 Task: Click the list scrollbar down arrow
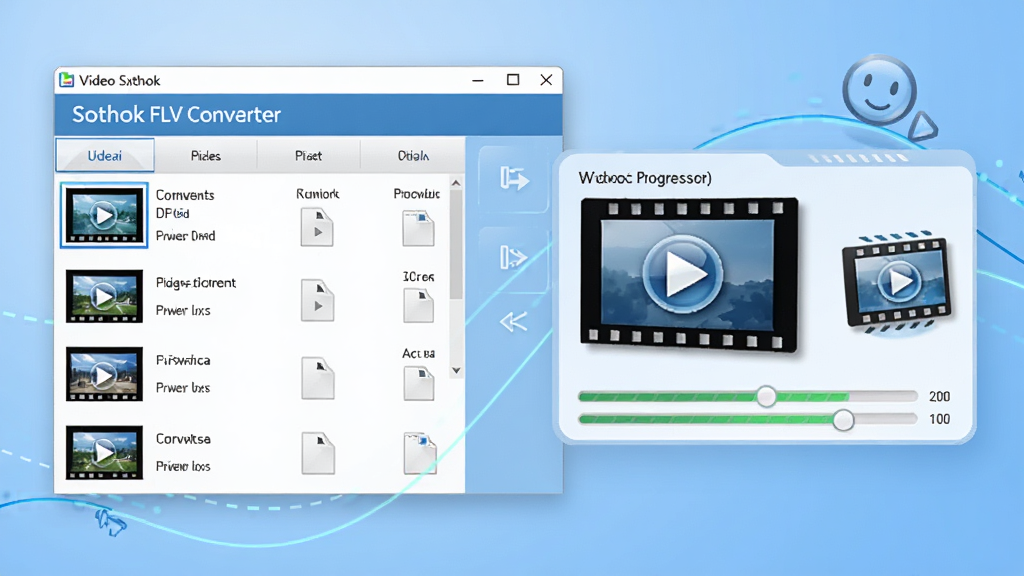[x=456, y=370]
